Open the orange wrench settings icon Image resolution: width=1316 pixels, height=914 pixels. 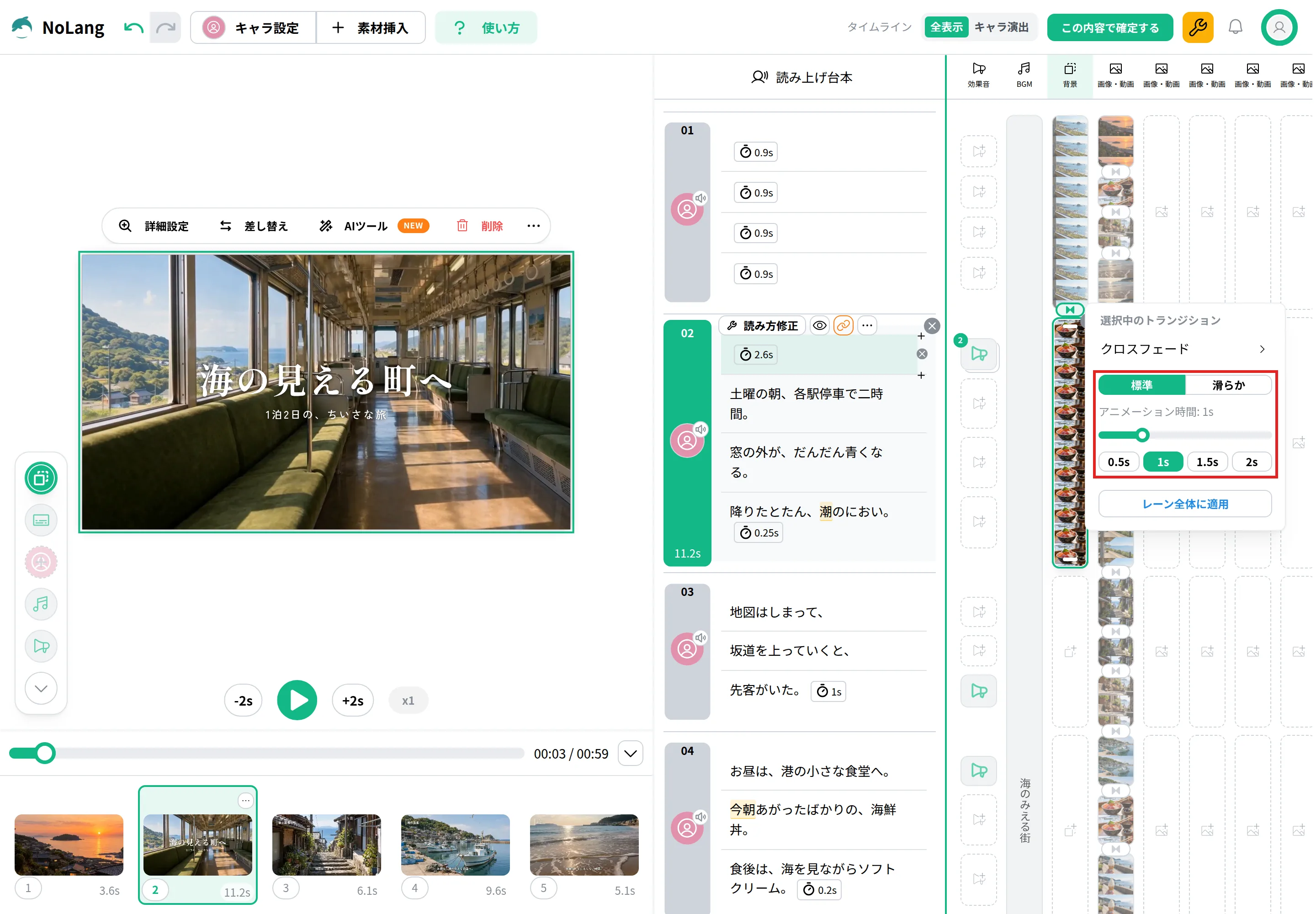click(x=1198, y=27)
